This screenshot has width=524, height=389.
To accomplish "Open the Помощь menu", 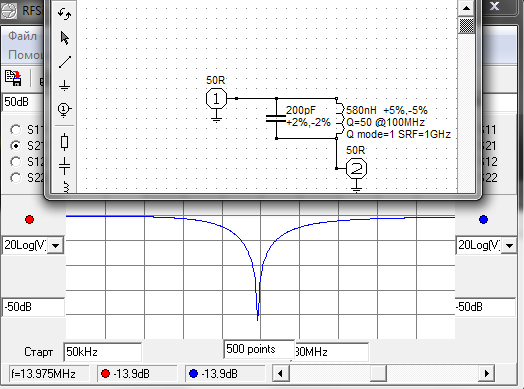I will pyautogui.click(x=25, y=54).
